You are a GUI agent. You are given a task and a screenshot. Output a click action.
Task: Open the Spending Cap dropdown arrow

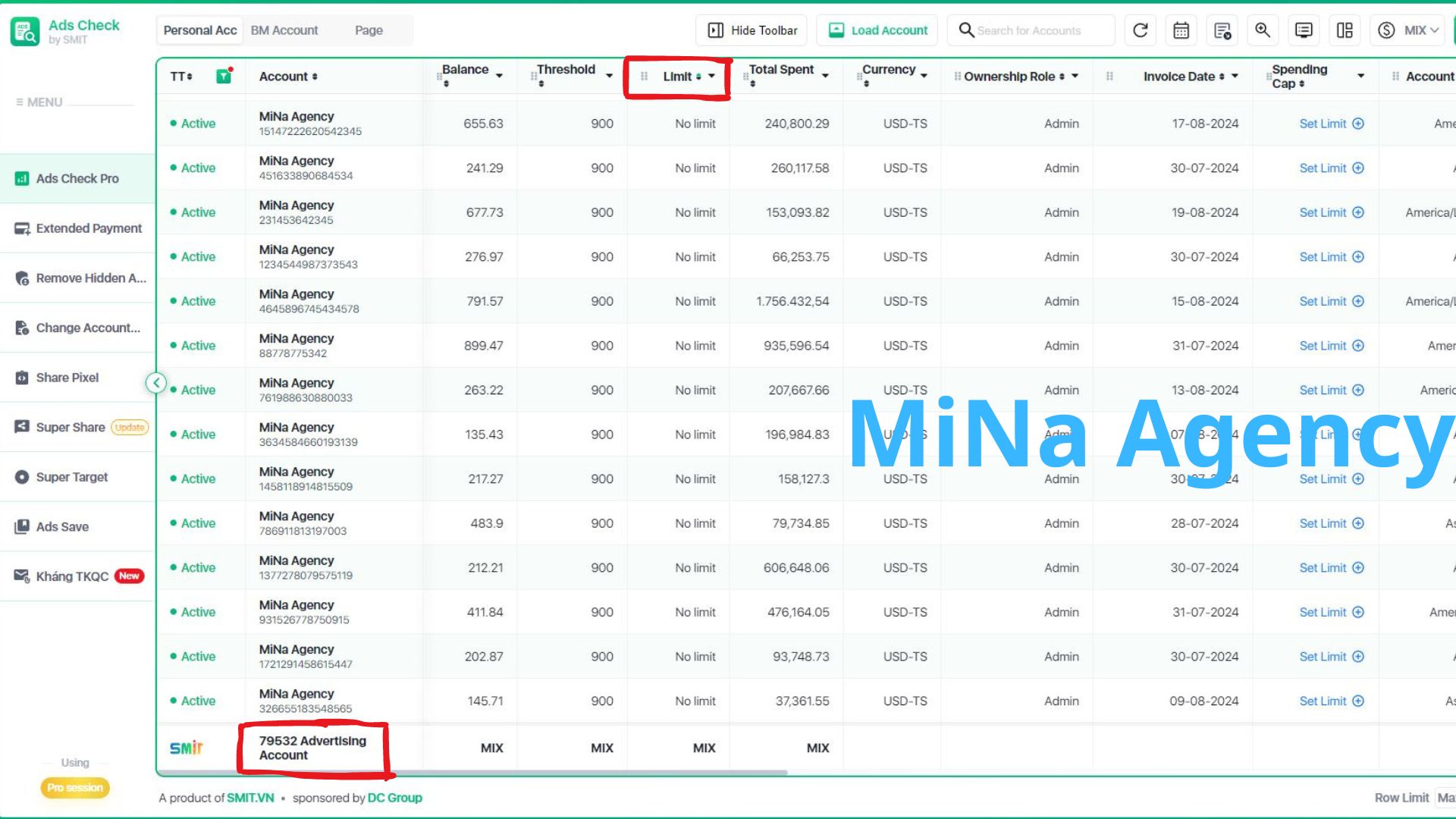click(x=1360, y=76)
